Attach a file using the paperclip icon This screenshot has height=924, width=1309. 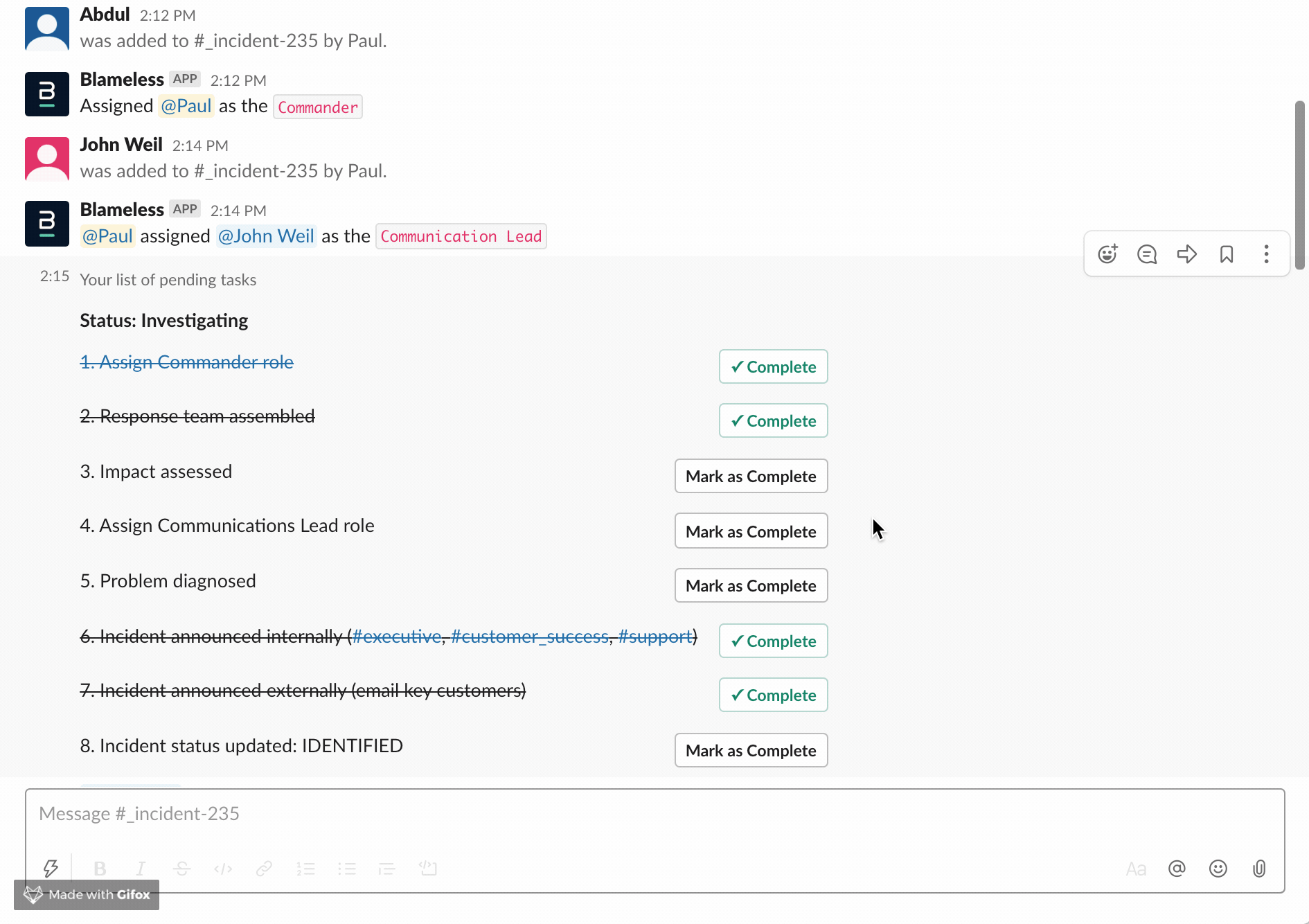coord(1259,869)
